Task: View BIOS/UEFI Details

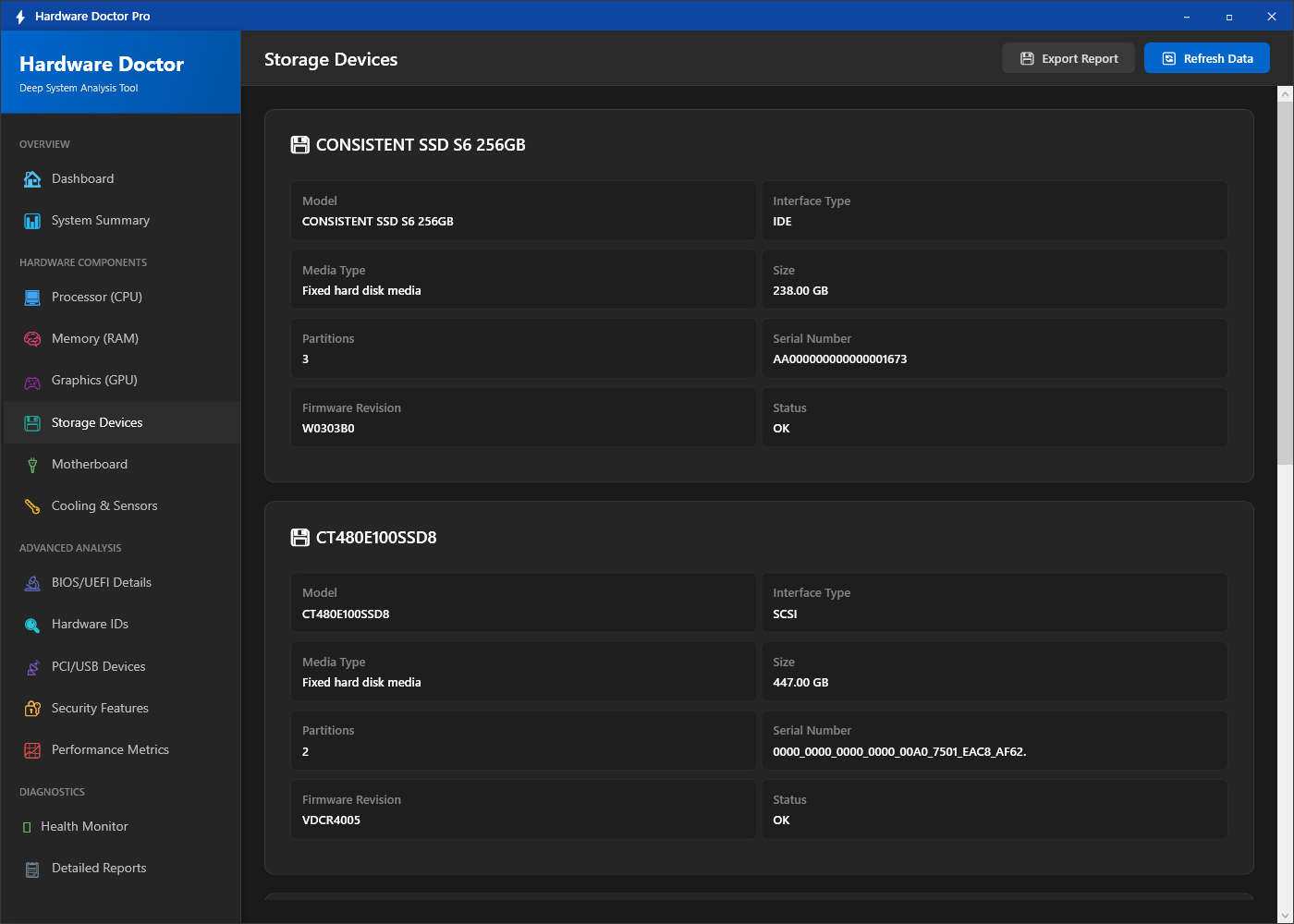Action: (121, 583)
